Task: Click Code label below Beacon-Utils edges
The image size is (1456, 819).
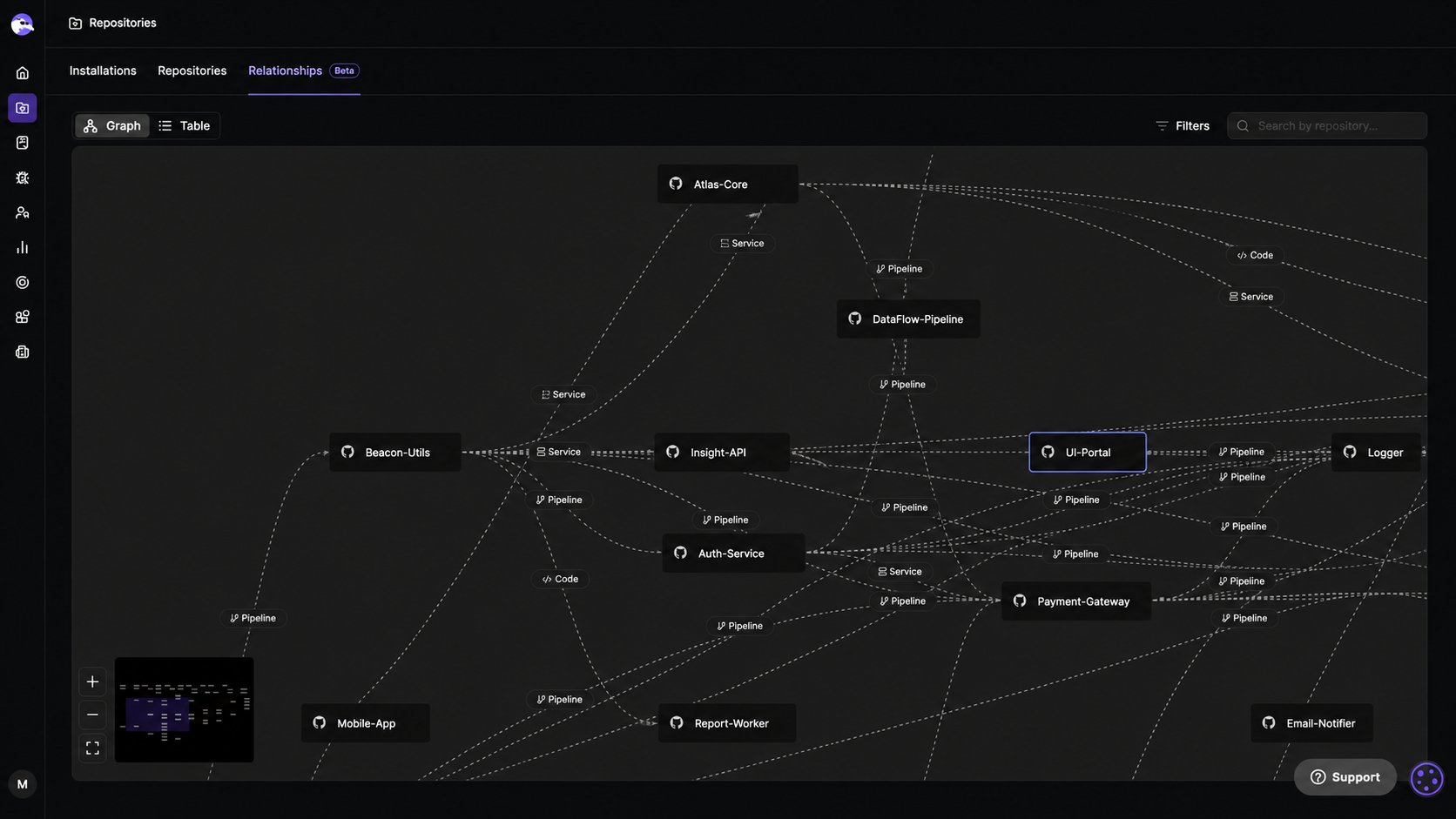Action: click(x=560, y=579)
